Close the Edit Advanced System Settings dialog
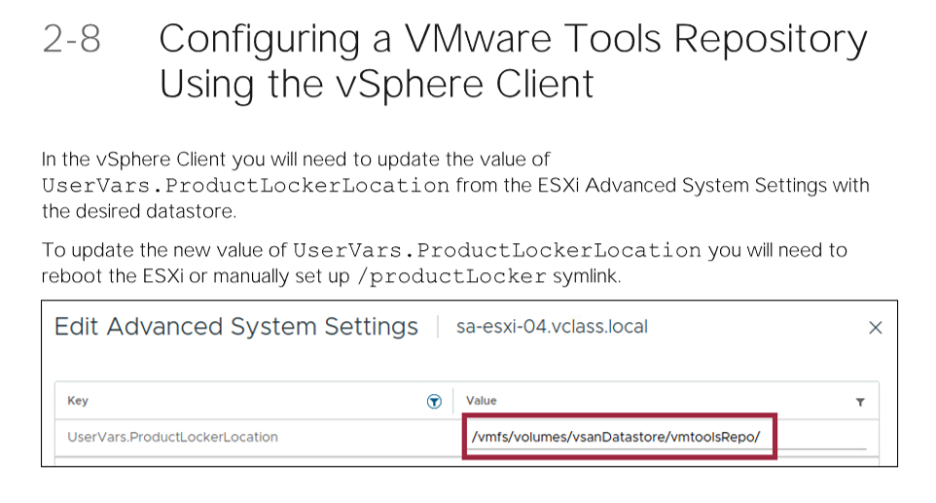The image size is (936, 503). 875,328
